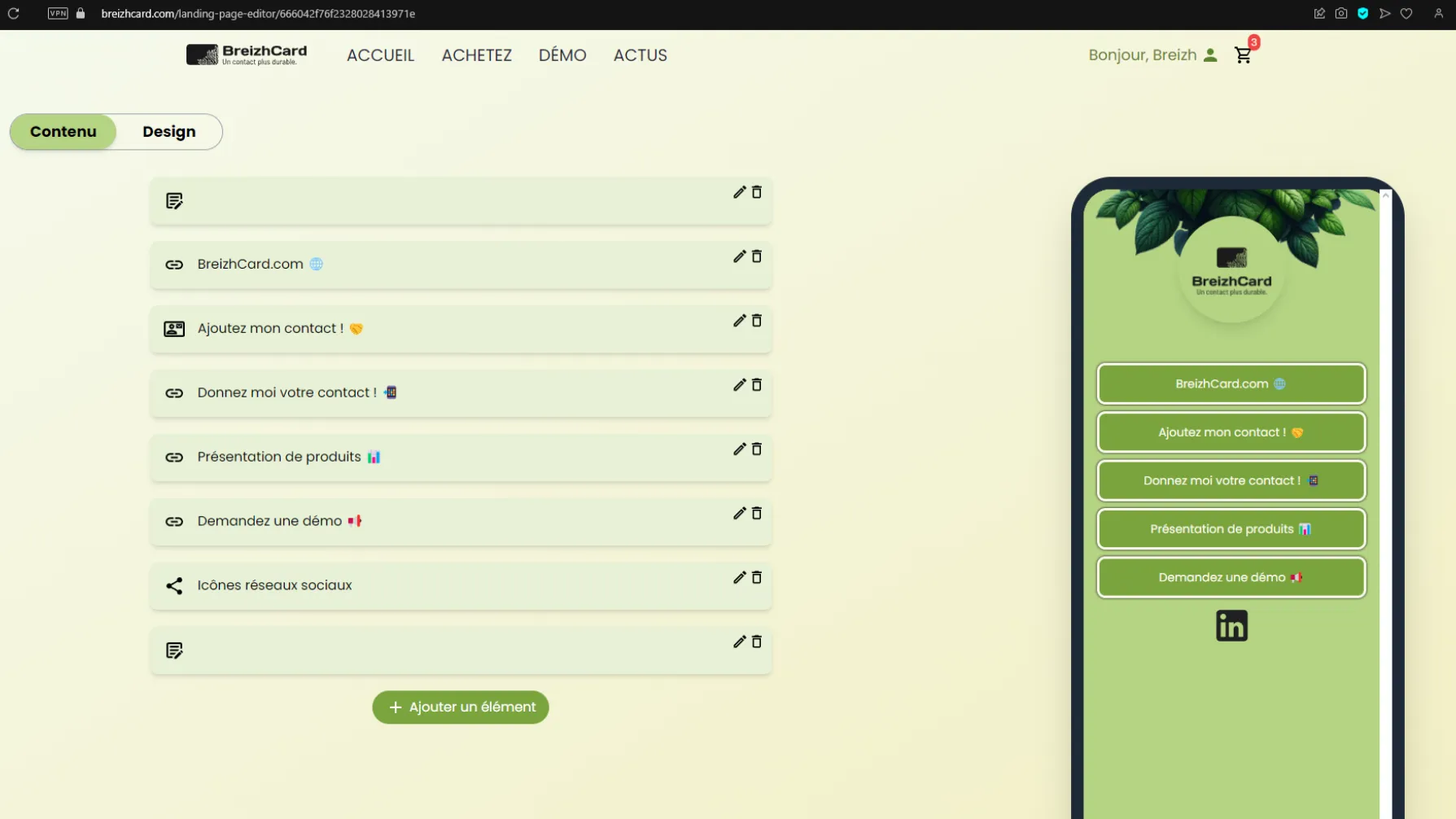Delete the 'Ajoutez mon contact !' element
The height and width of the screenshot is (819, 1456).
pos(756,321)
